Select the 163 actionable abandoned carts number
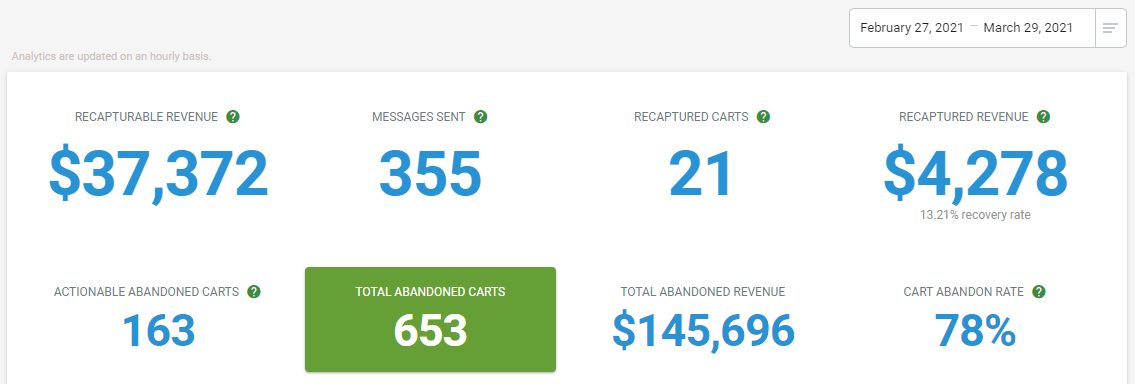Screen dimensions: 1135x384 [158, 330]
